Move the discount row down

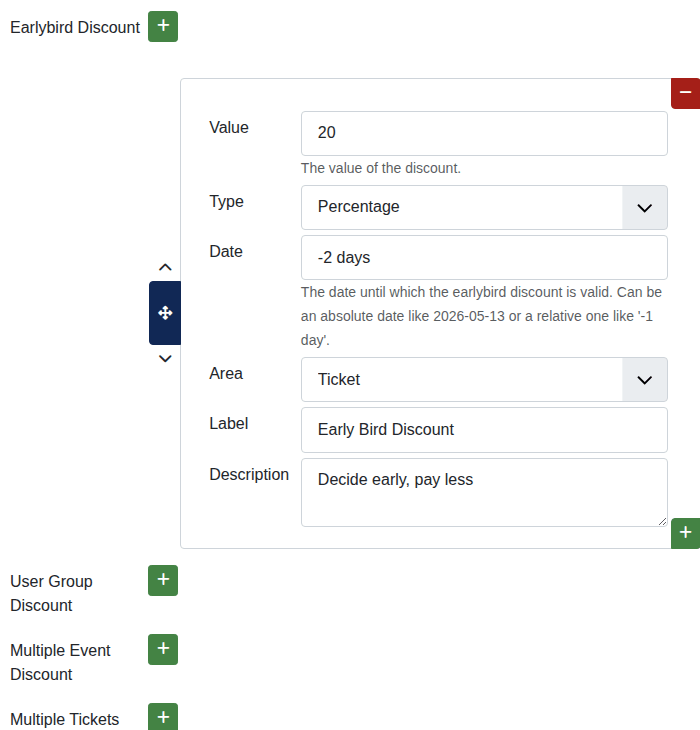[x=165, y=359]
